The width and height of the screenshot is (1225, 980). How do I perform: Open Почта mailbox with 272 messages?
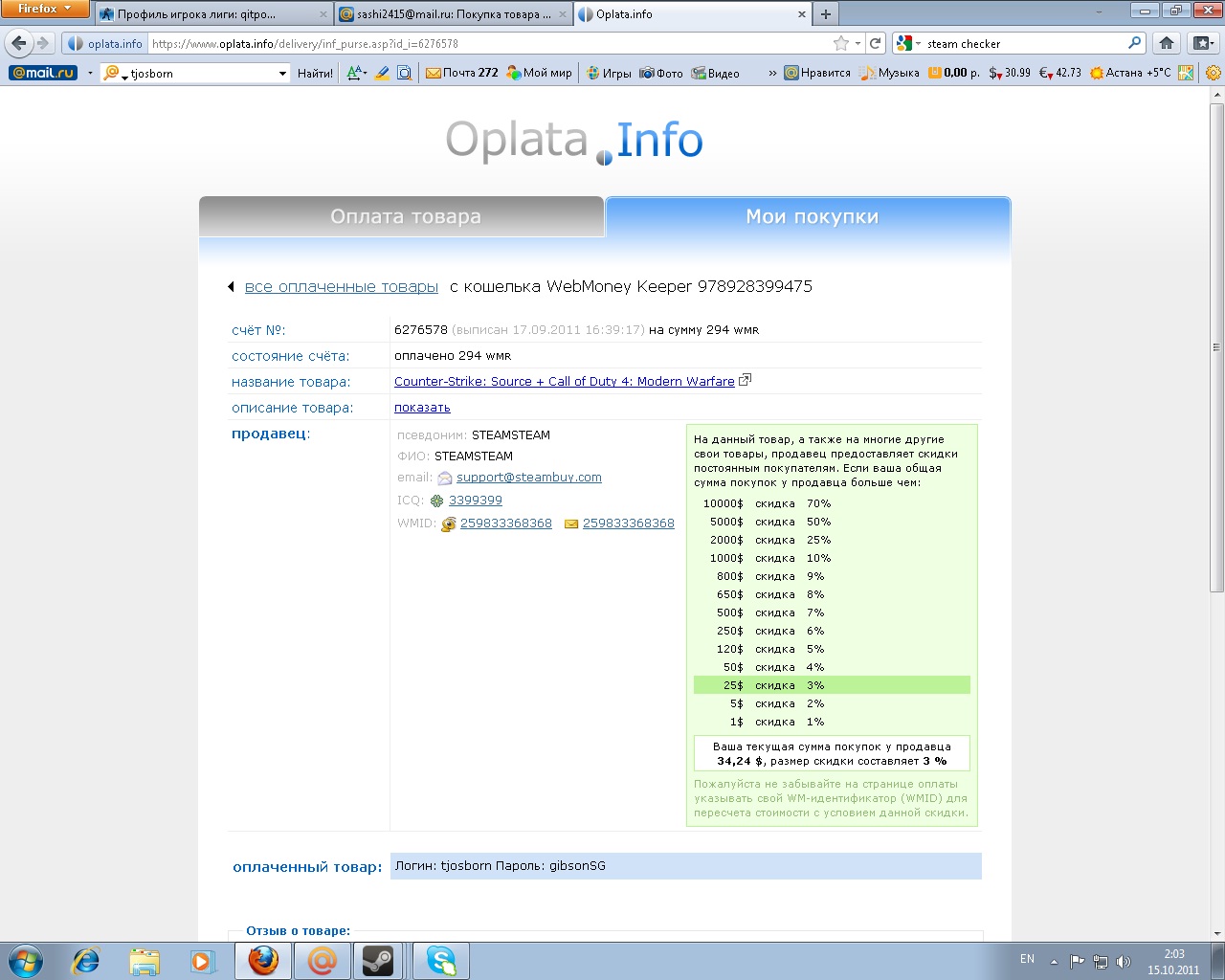click(461, 73)
